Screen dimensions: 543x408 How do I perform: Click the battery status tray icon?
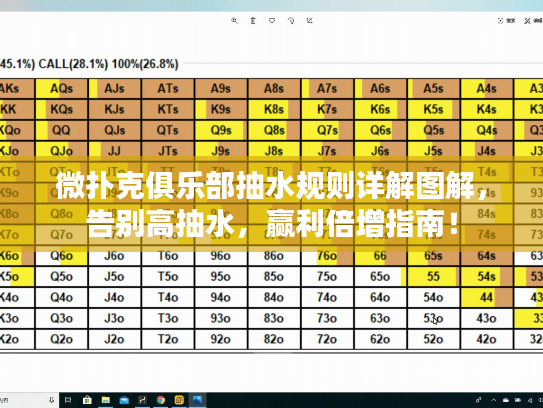(518, 400)
